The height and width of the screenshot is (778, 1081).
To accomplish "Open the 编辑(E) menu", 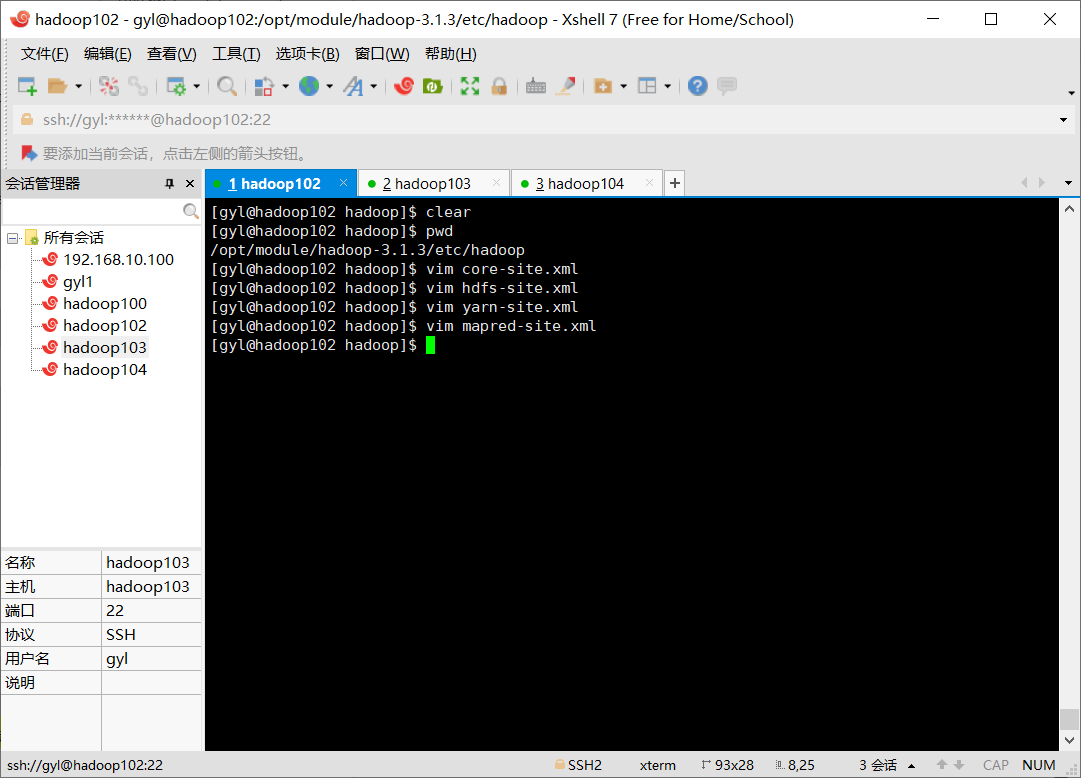I will (108, 54).
